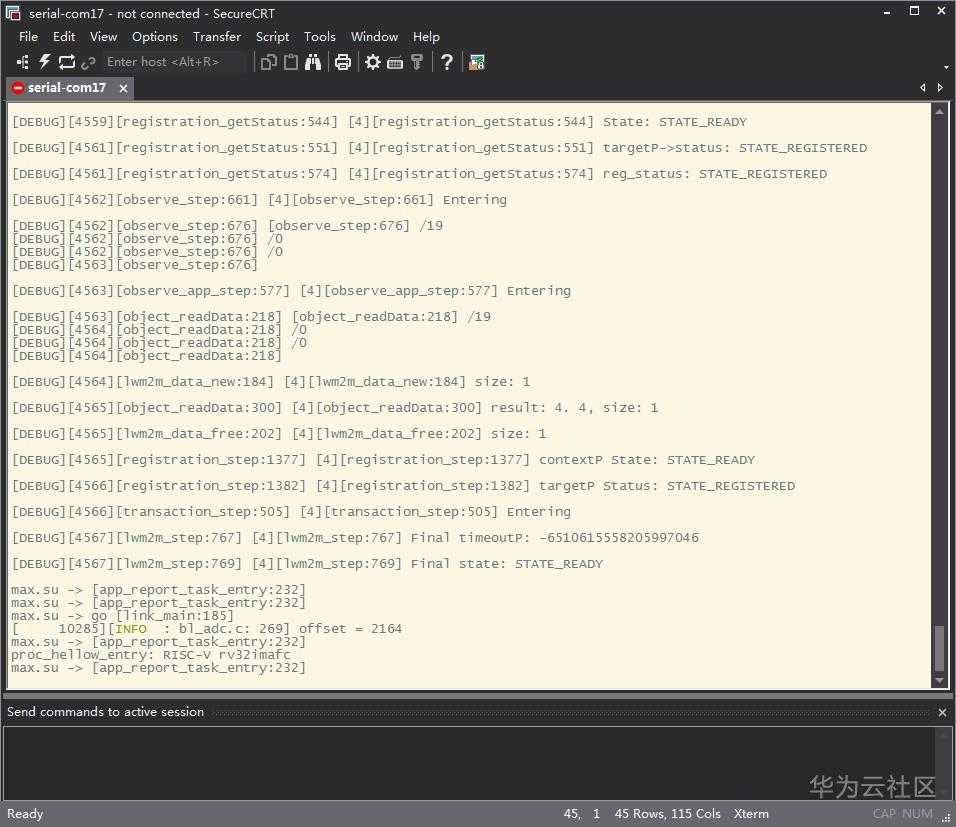This screenshot has height=827, width=956.
Task: Open the Edit menu
Action: (x=64, y=37)
